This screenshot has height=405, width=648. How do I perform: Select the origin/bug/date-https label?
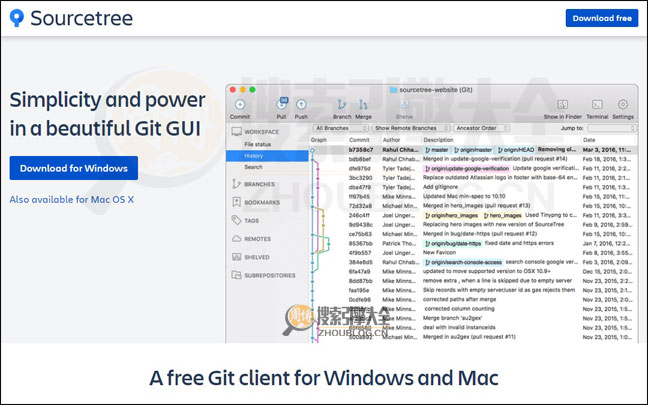pyautogui.click(x=453, y=243)
